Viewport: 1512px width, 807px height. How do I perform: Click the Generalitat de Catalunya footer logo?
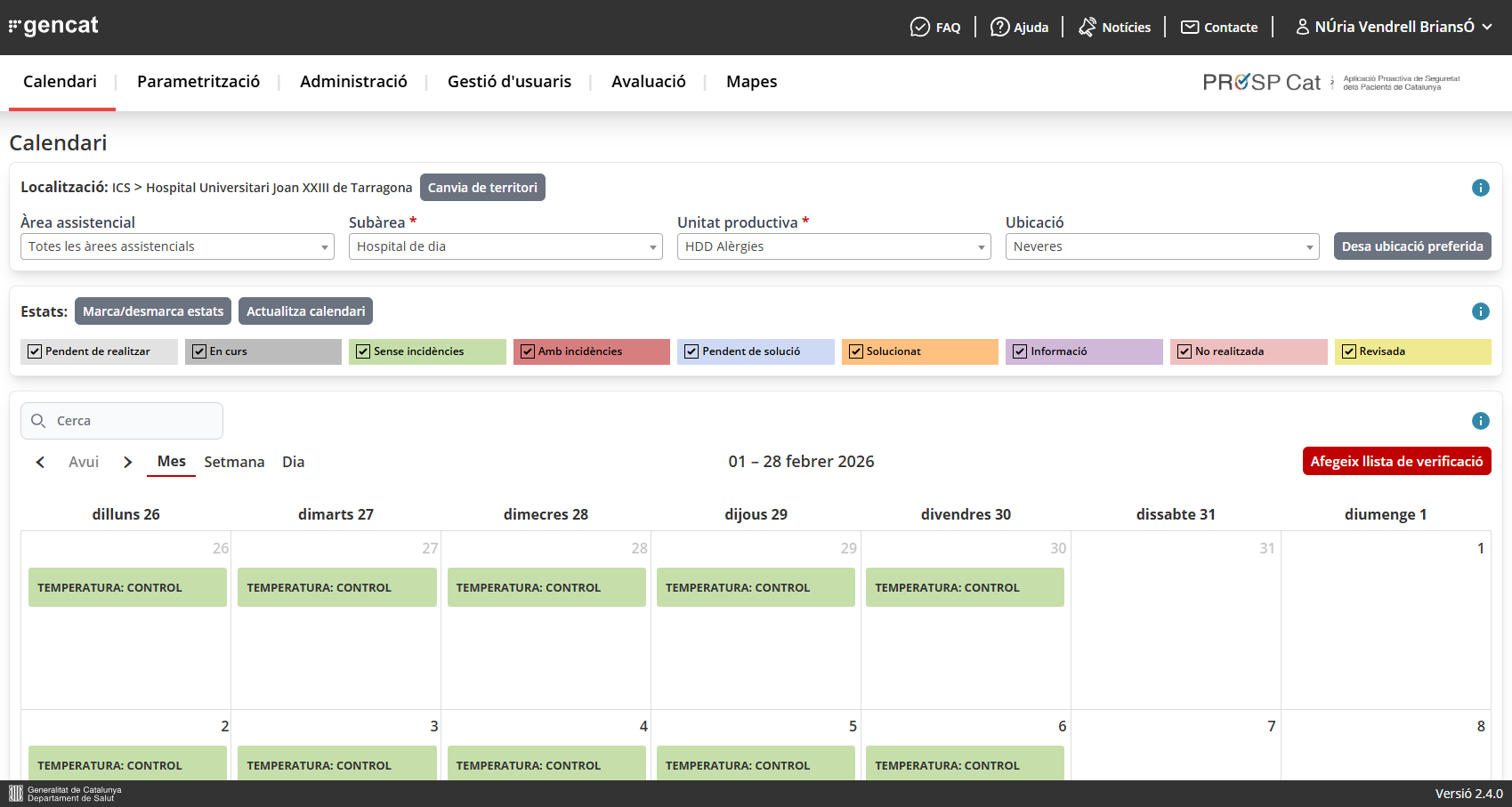click(x=65, y=794)
